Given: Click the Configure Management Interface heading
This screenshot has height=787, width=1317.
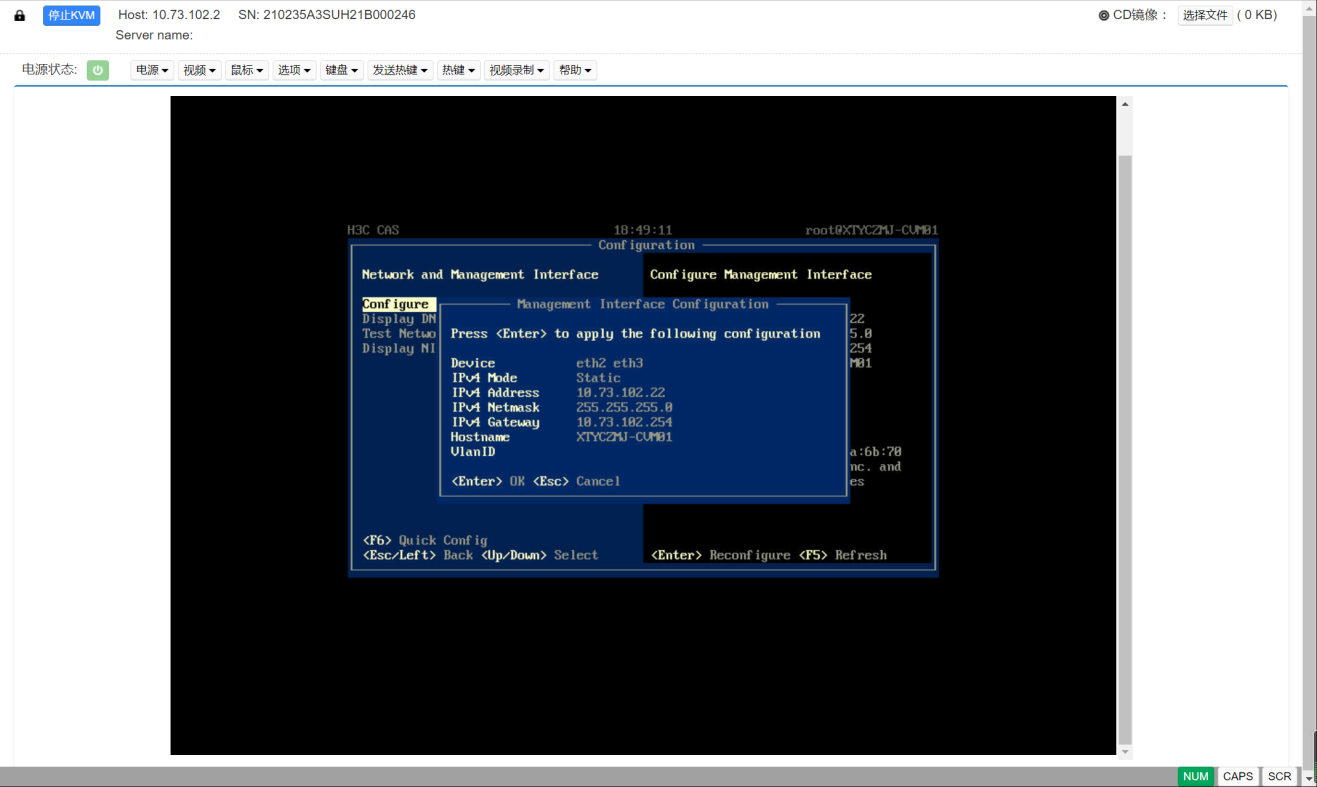Looking at the screenshot, I should coord(761,275).
